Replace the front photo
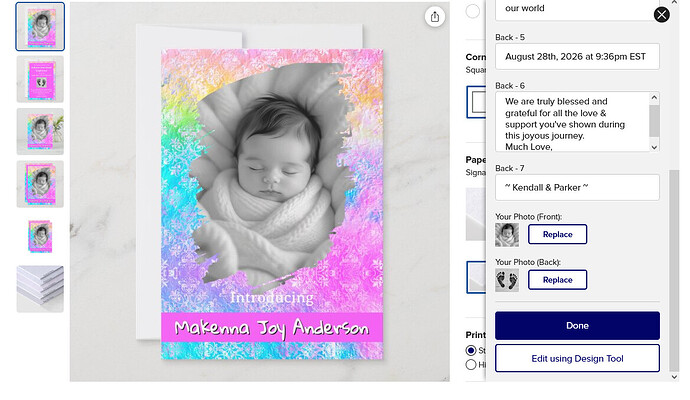This screenshot has width=690, height=400. click(557, 234)
